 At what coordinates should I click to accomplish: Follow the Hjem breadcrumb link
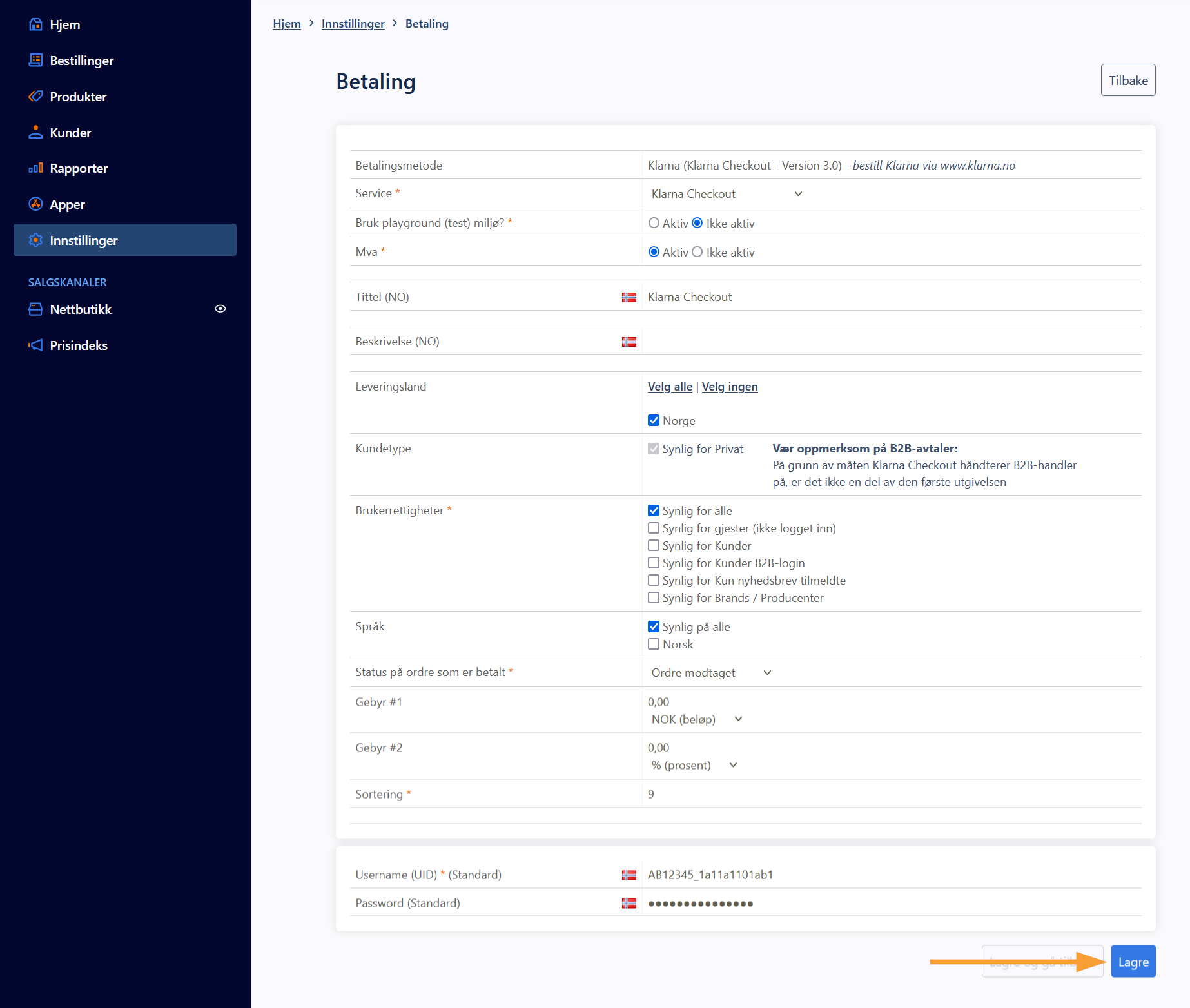(287, 24)
